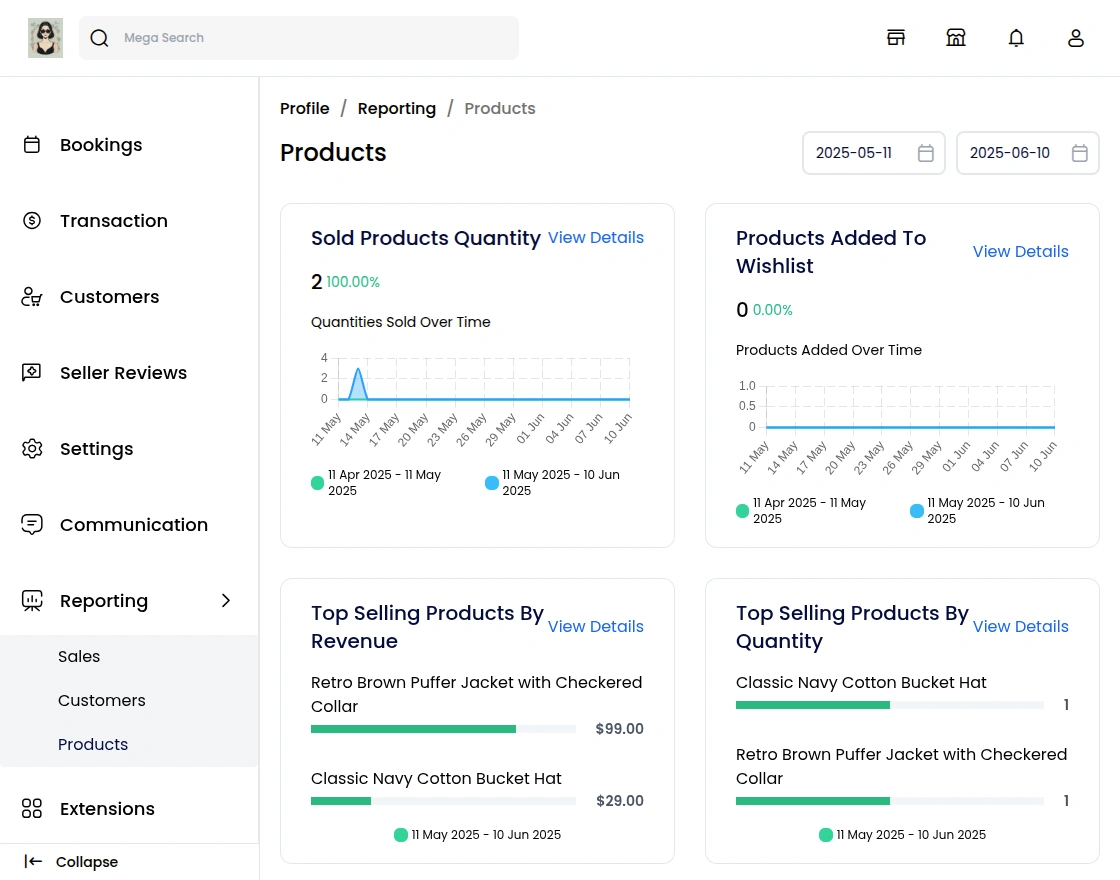Select the Sales reporting submenu item
This screenshot has height=880, width=1120.
(x=79, y=656)
